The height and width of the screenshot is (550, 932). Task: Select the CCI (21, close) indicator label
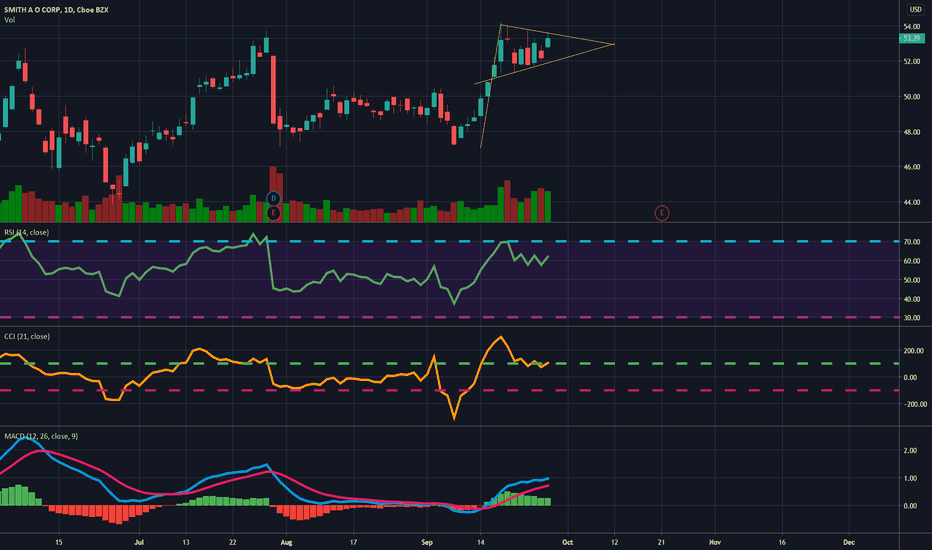click(x=27, y=337)
